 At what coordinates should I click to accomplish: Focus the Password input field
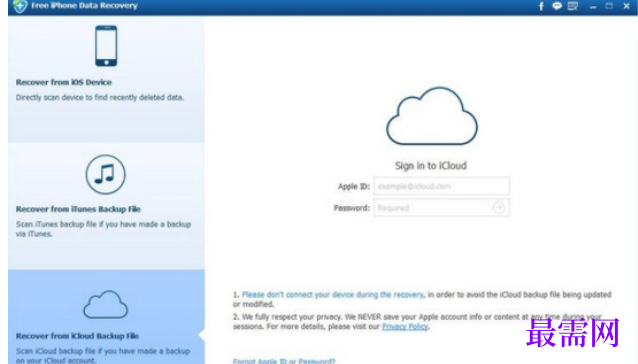441,208
